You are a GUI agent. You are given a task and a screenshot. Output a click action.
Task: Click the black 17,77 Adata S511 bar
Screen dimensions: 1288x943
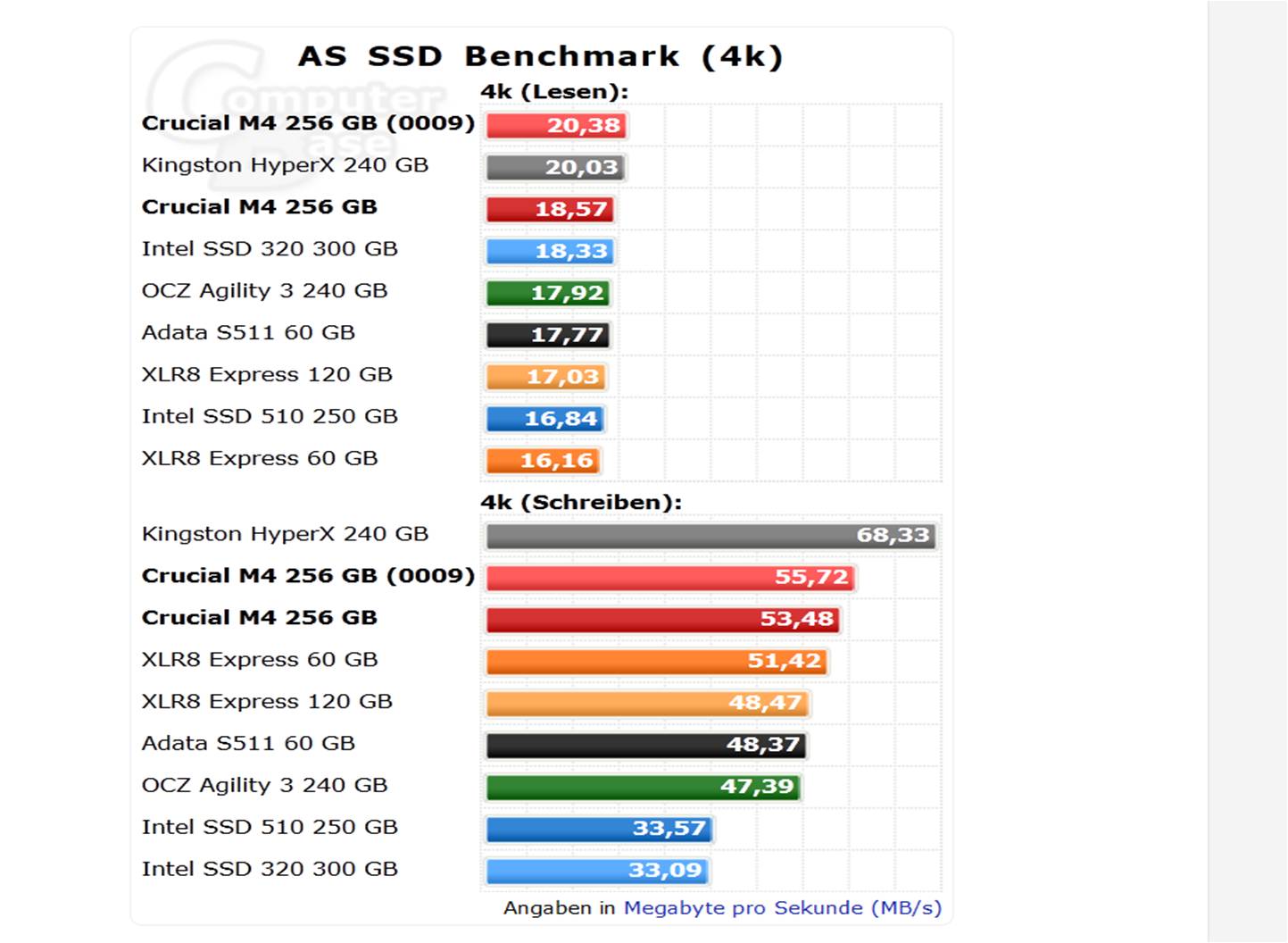(x=547, y=336)
